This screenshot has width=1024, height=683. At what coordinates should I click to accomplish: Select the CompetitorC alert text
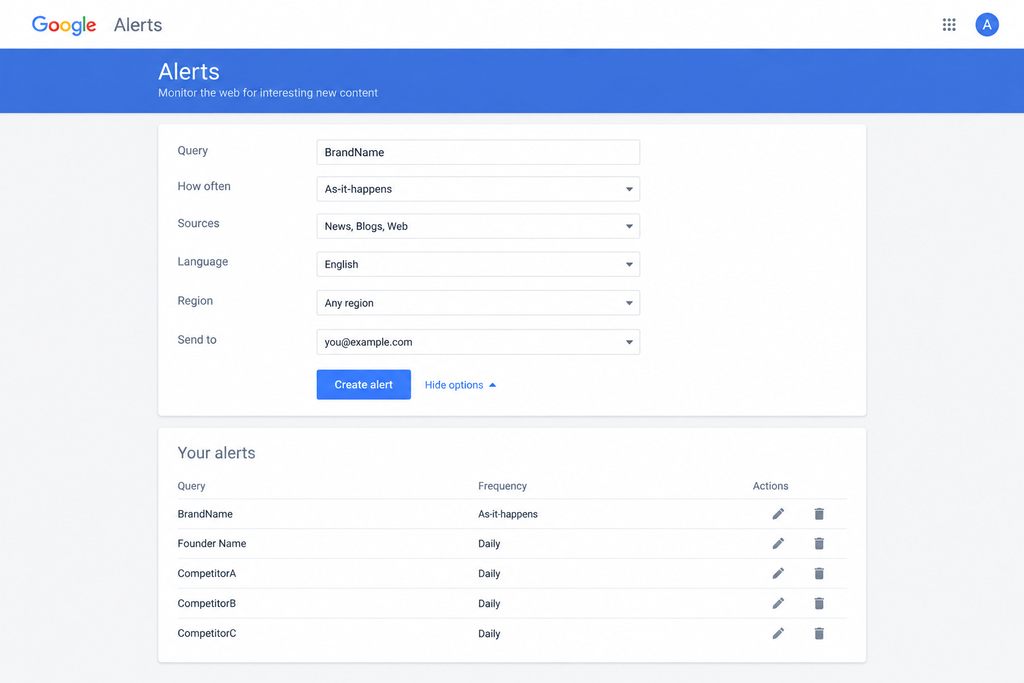click(x=207, y=633)
